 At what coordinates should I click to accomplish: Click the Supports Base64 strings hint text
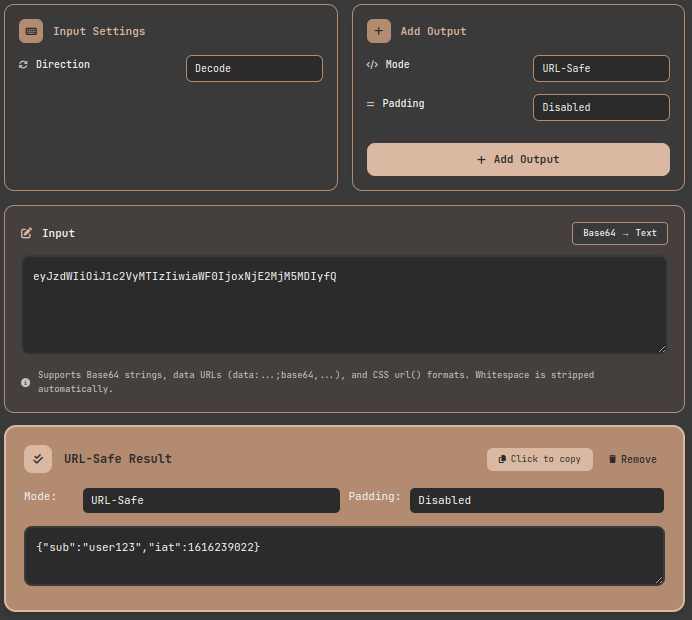(x=316, y=382)
